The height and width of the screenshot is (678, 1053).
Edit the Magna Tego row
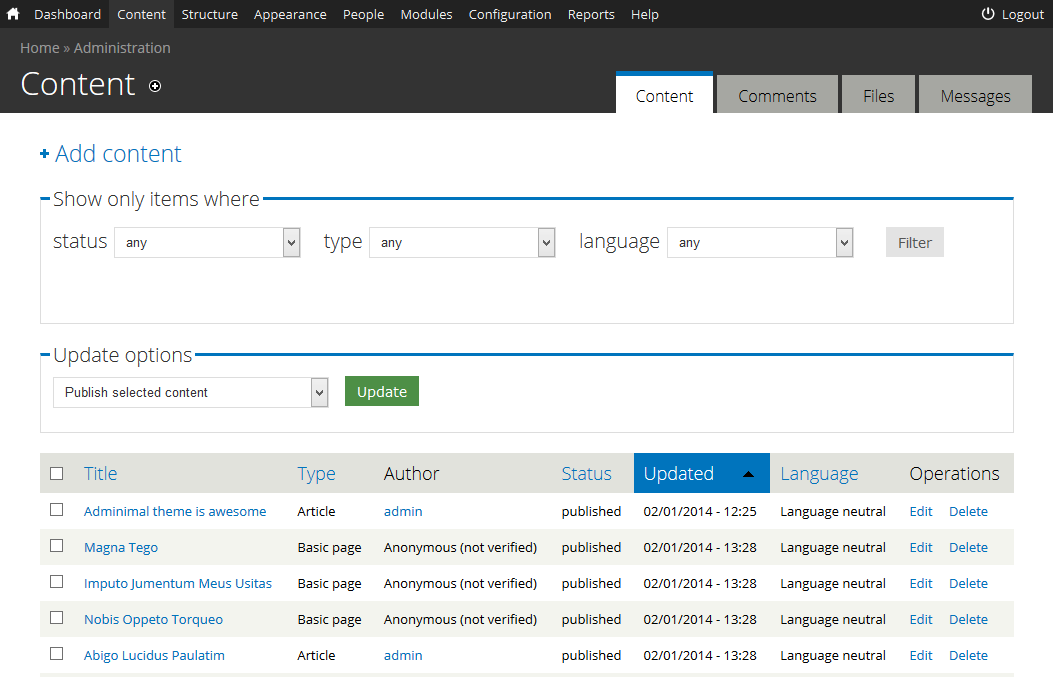pos(921,548)
